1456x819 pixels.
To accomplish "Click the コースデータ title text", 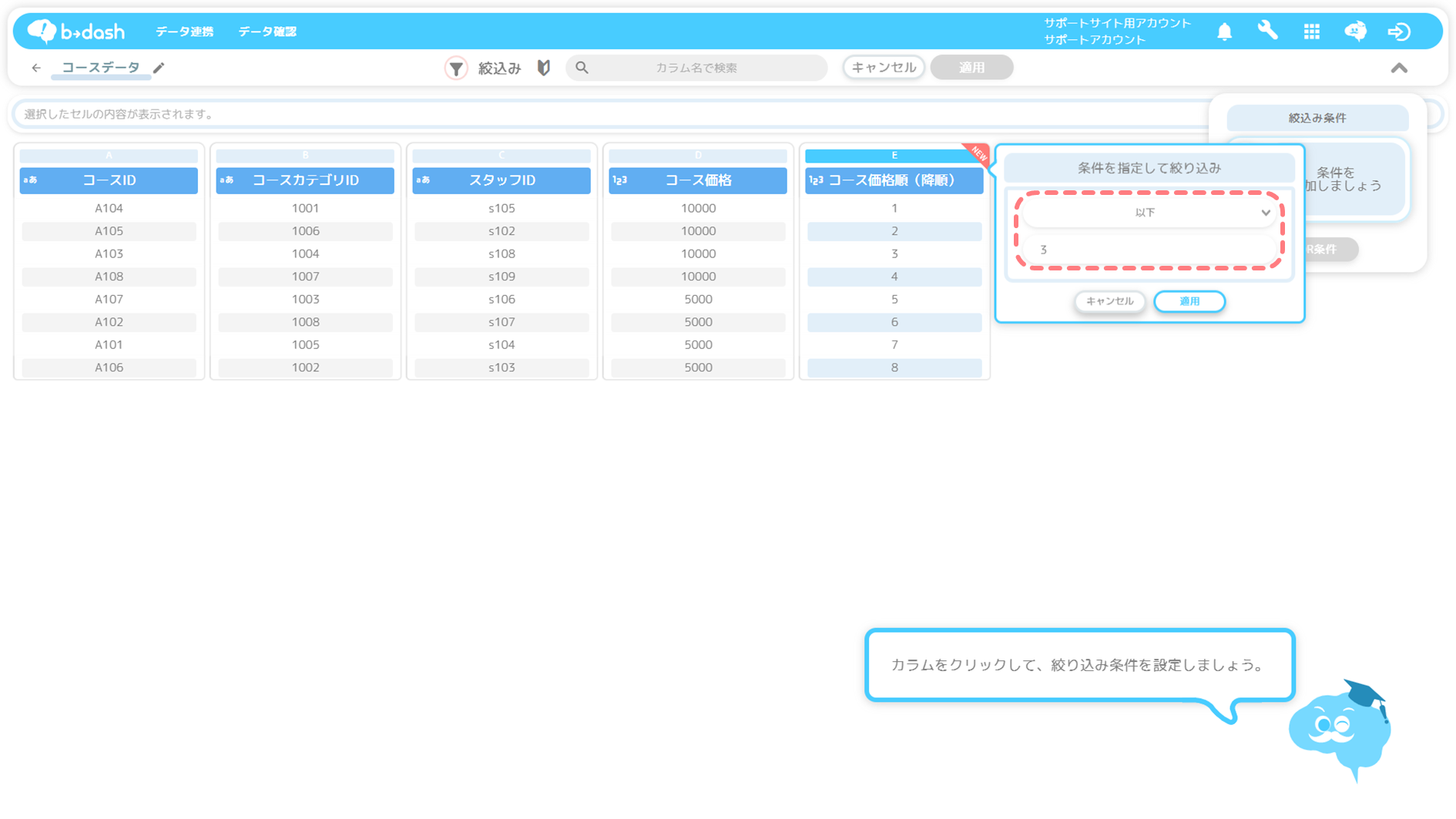I will pyautogui.click(x=101, y=68).
